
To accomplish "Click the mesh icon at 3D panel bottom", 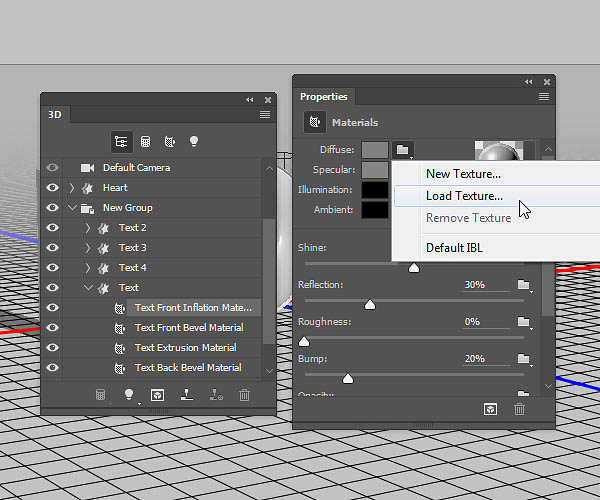I will point(100,395).
